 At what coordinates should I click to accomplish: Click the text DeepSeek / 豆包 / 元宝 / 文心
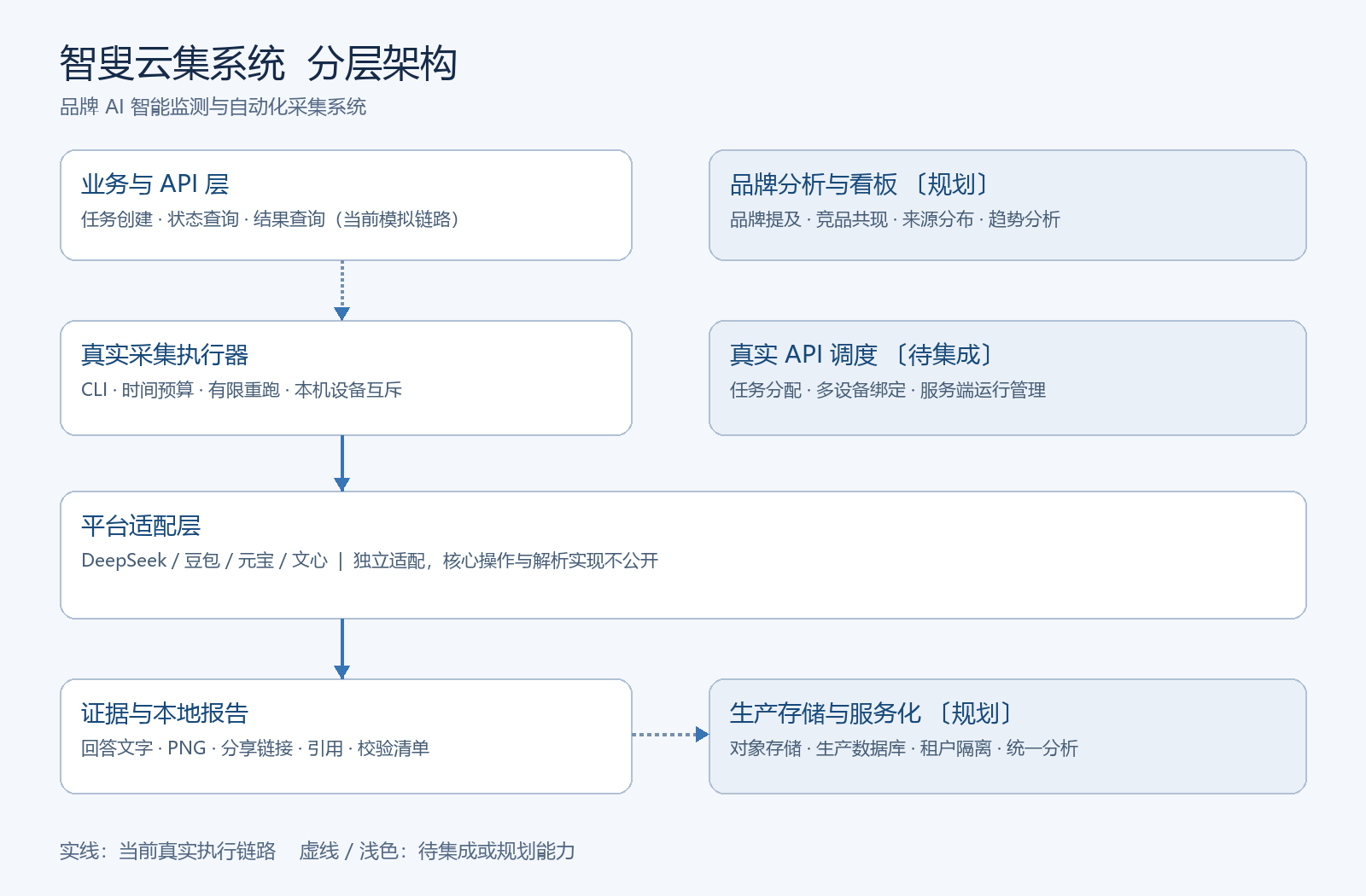pyautogui.click(x=205, y=561)
